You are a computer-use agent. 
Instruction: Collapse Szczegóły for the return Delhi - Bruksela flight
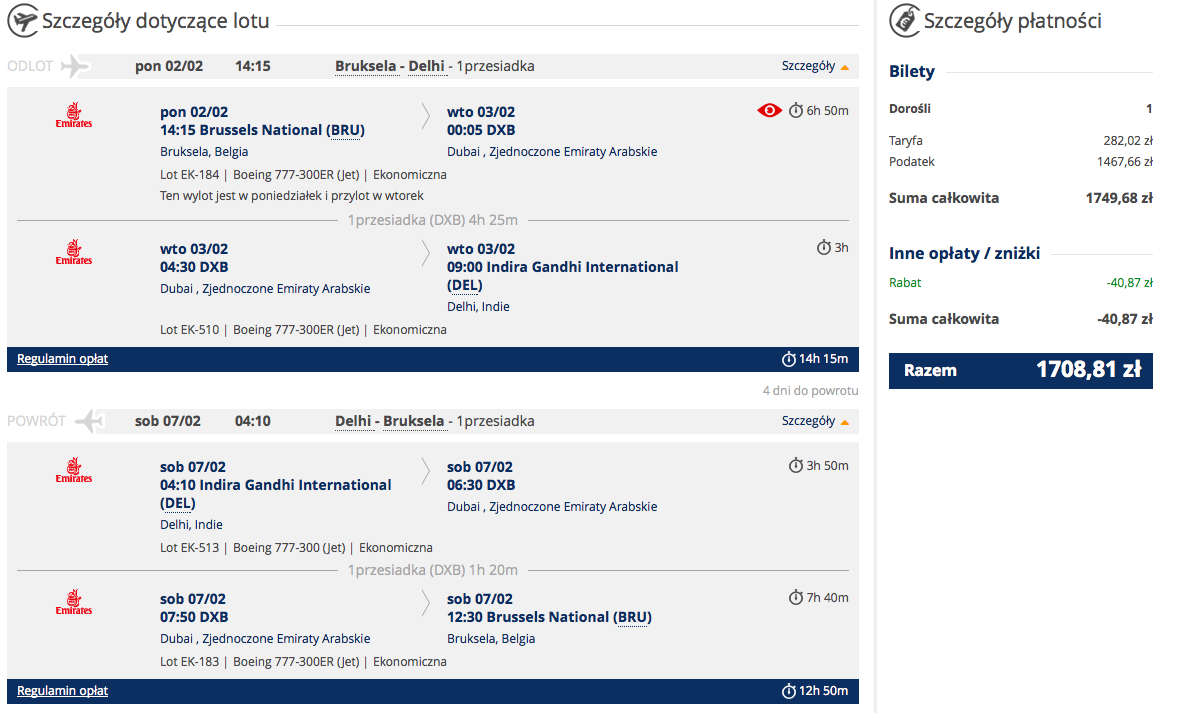[x=815, y=421]
